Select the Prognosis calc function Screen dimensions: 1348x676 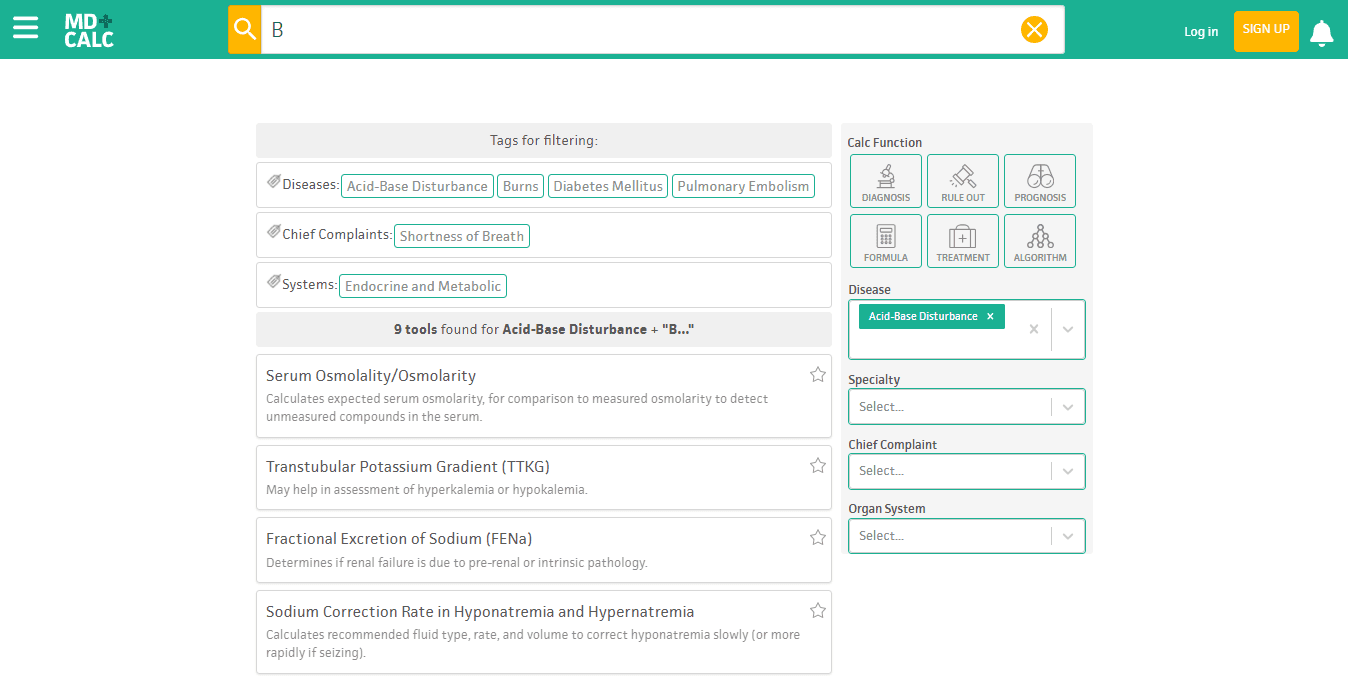point(1040,181)
